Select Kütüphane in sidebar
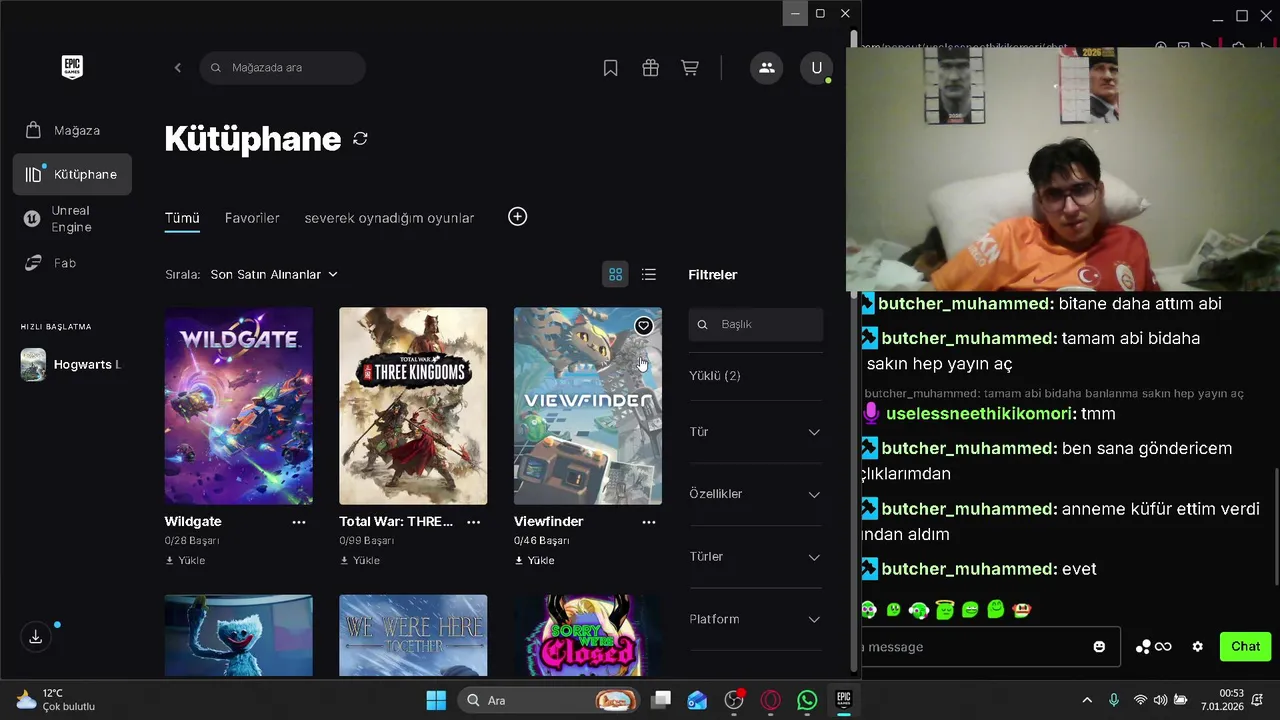The image size is (1280, 720). point(72,174)
